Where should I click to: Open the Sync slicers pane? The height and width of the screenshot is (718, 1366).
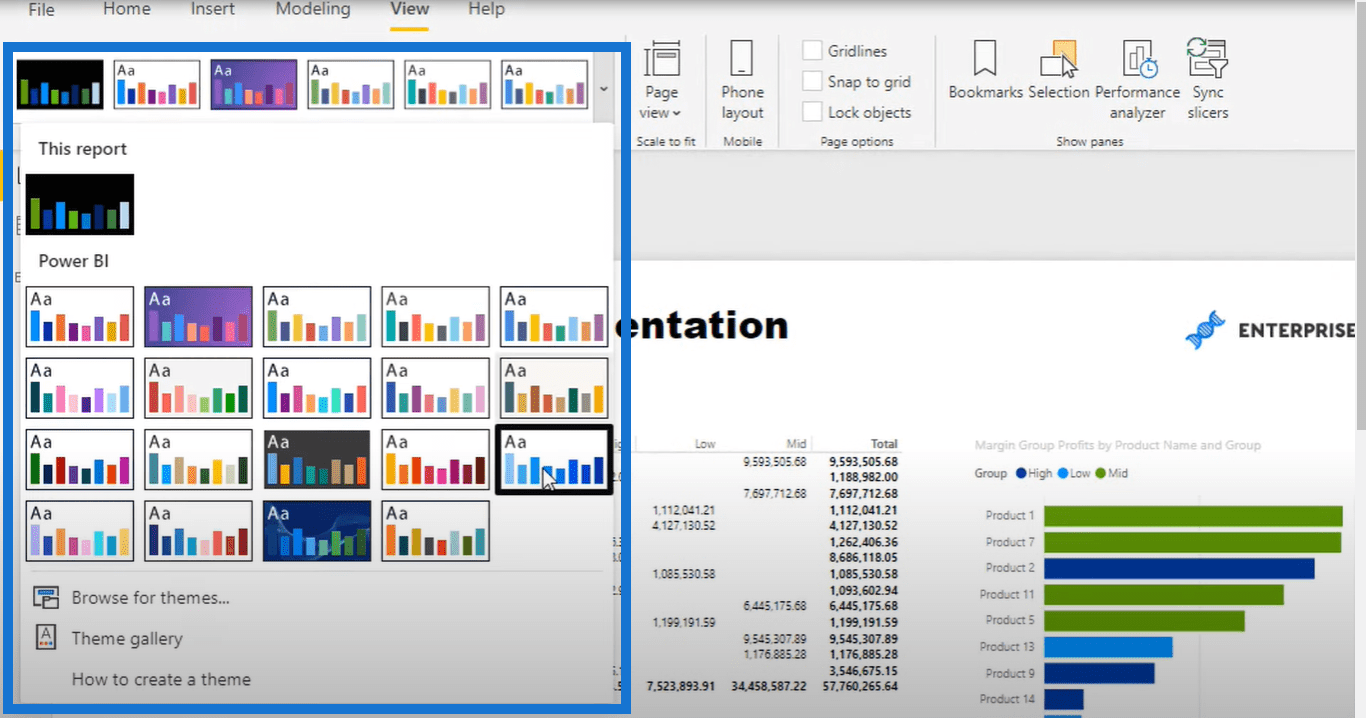point(1207,81)
